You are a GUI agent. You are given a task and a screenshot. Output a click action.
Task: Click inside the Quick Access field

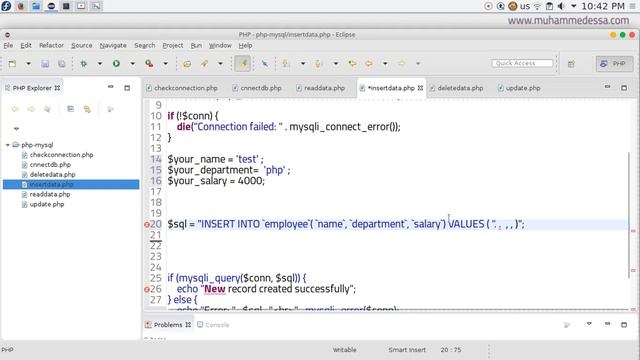[x=522, y=63]
